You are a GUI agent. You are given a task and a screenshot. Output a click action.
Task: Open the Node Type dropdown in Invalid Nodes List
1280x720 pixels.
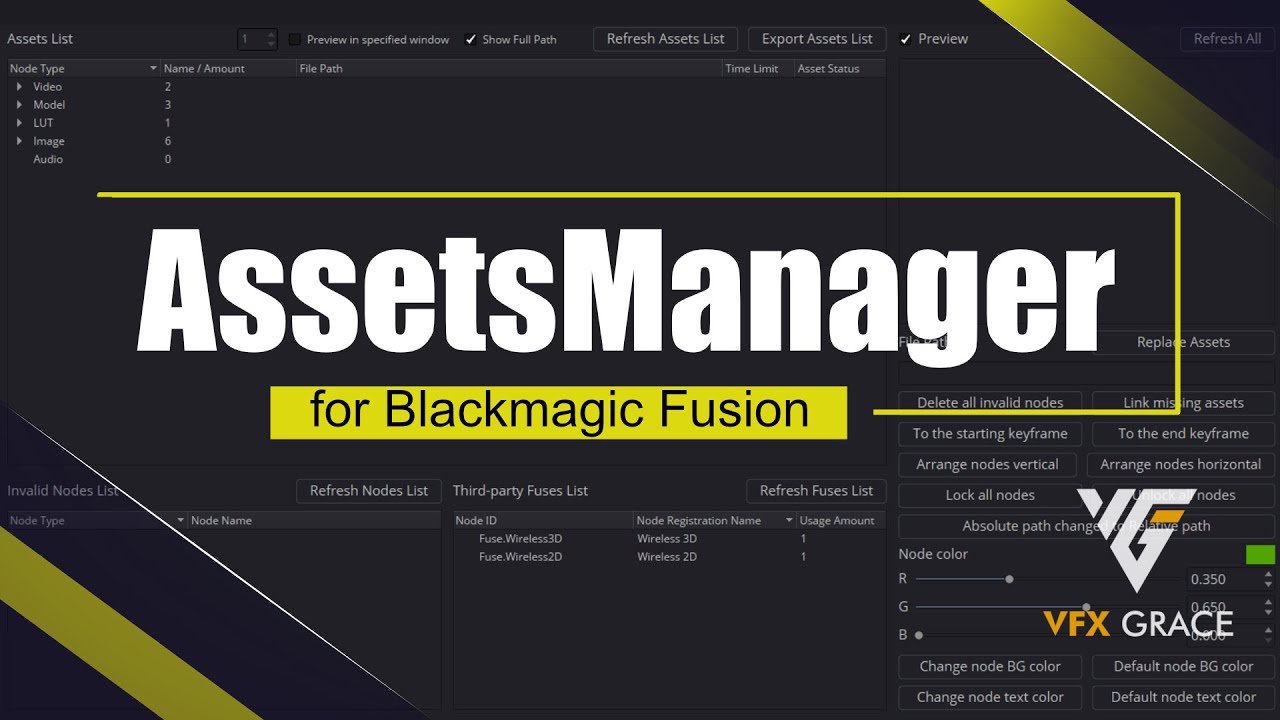pyautogui.click(x=181, y=521)
